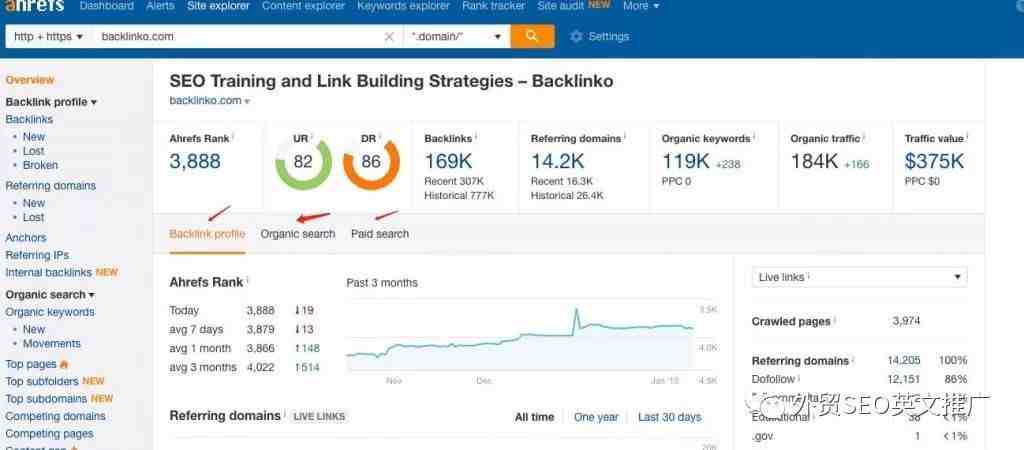Open Dashboard in the top navigation

pos(106,6)
